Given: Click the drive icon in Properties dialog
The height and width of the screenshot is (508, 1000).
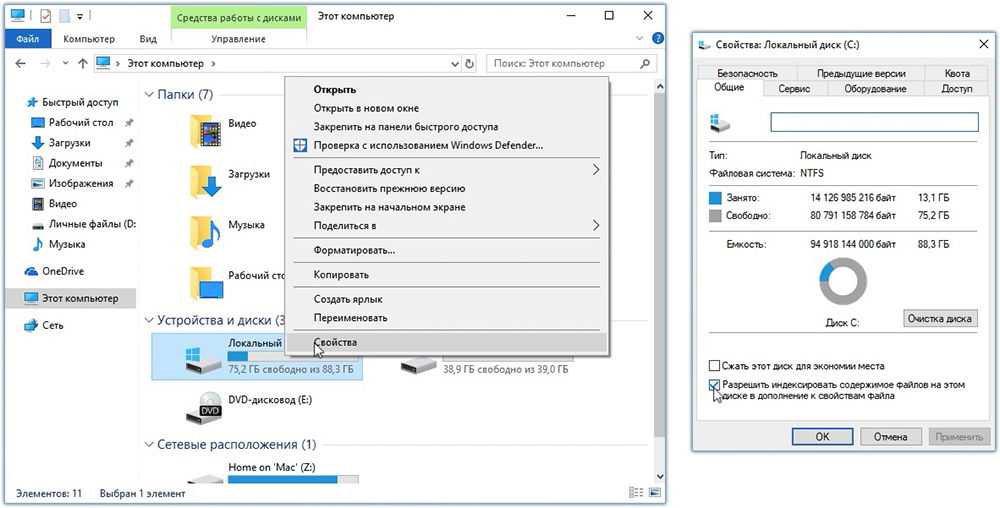Looking at the screenshot, I should tap(719, 123).
